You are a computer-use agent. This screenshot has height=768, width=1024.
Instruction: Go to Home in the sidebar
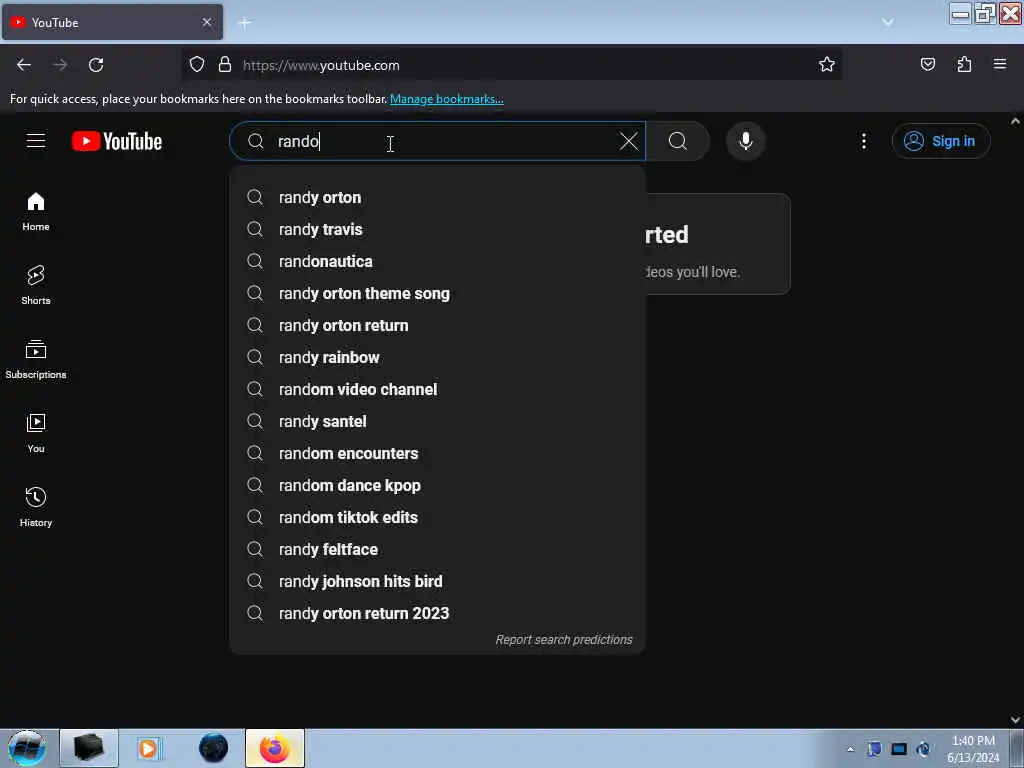36,212
